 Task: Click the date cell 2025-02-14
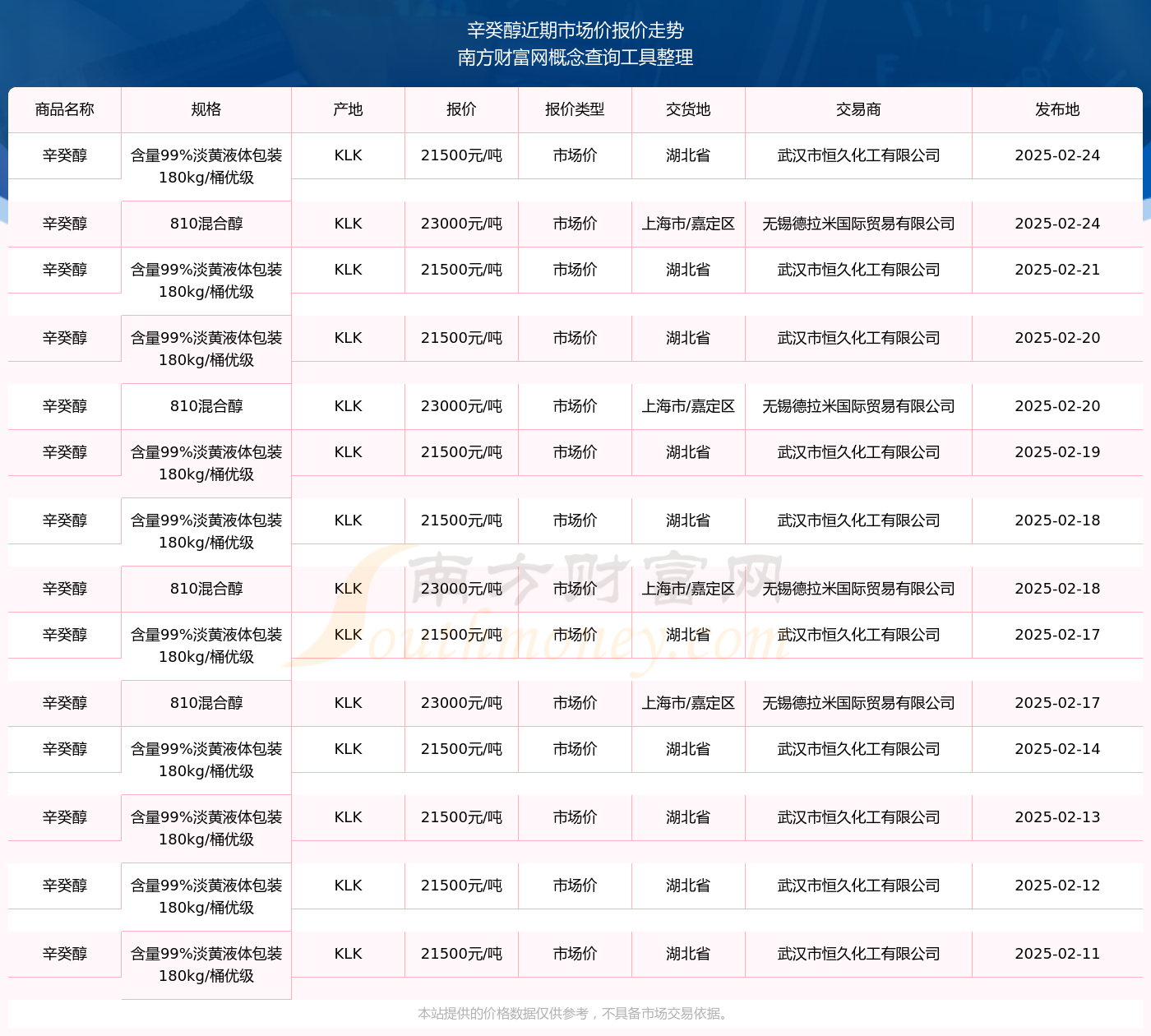pyautogui.click(x=1057, y=749)
